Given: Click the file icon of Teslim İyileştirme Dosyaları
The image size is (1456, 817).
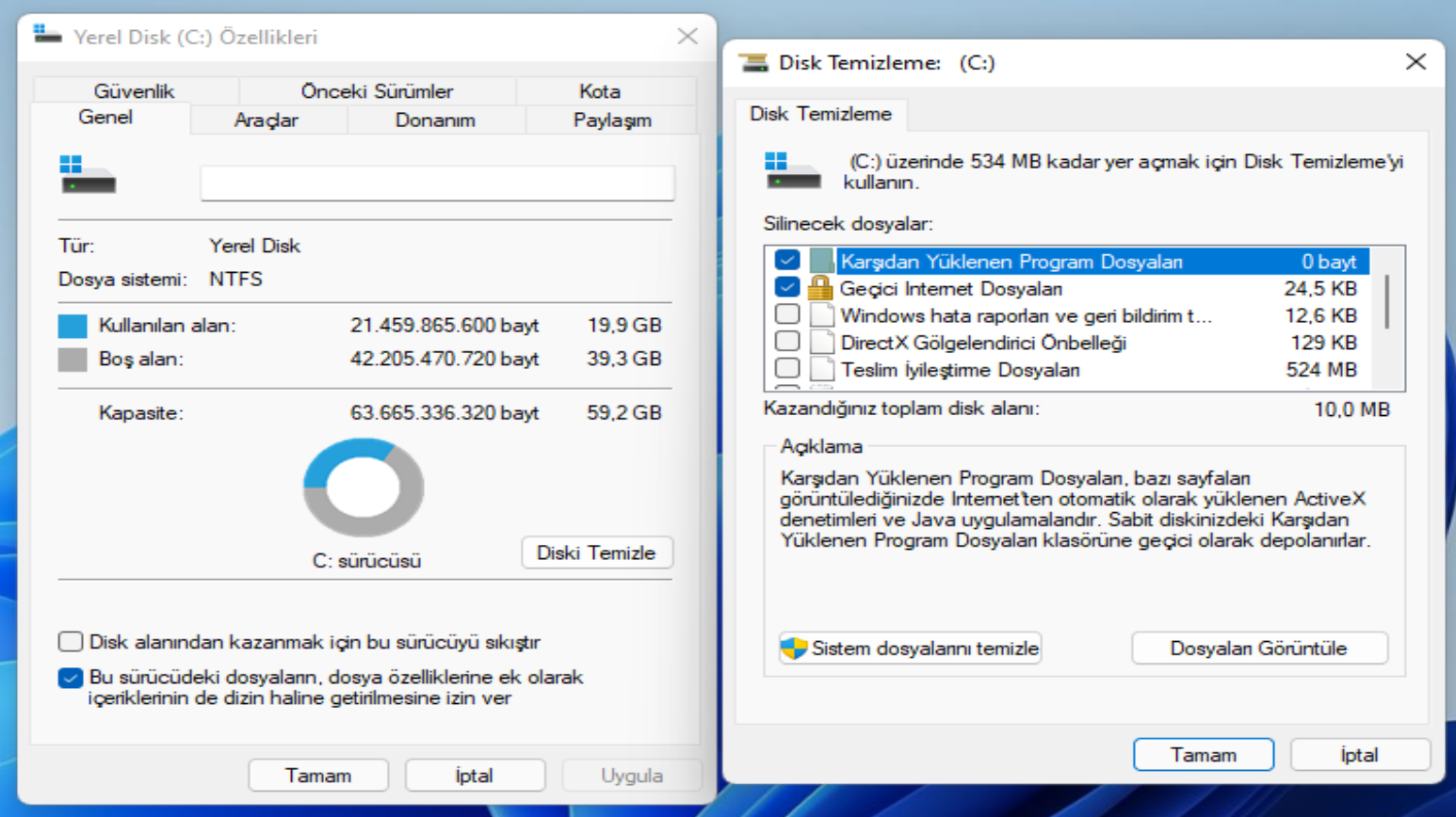Looking at the screenshot, I should 821,369.
